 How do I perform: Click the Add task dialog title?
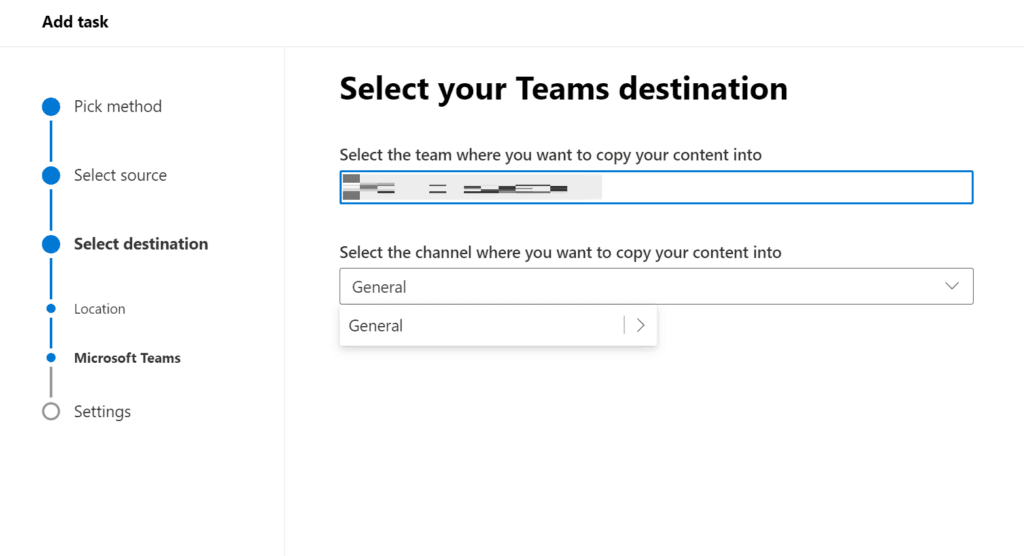(75, 22)
